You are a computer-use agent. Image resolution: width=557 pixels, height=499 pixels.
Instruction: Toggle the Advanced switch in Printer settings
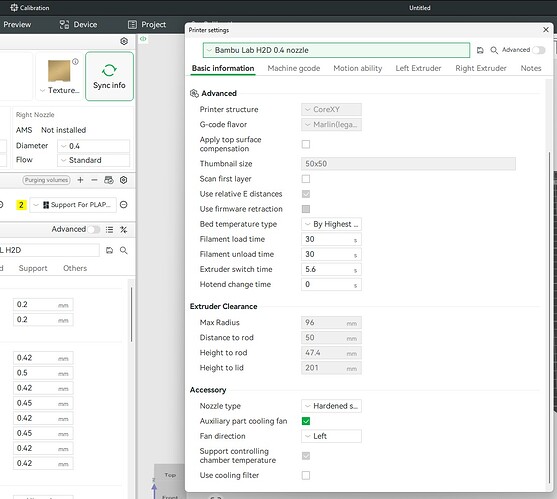tap(539, 50)
